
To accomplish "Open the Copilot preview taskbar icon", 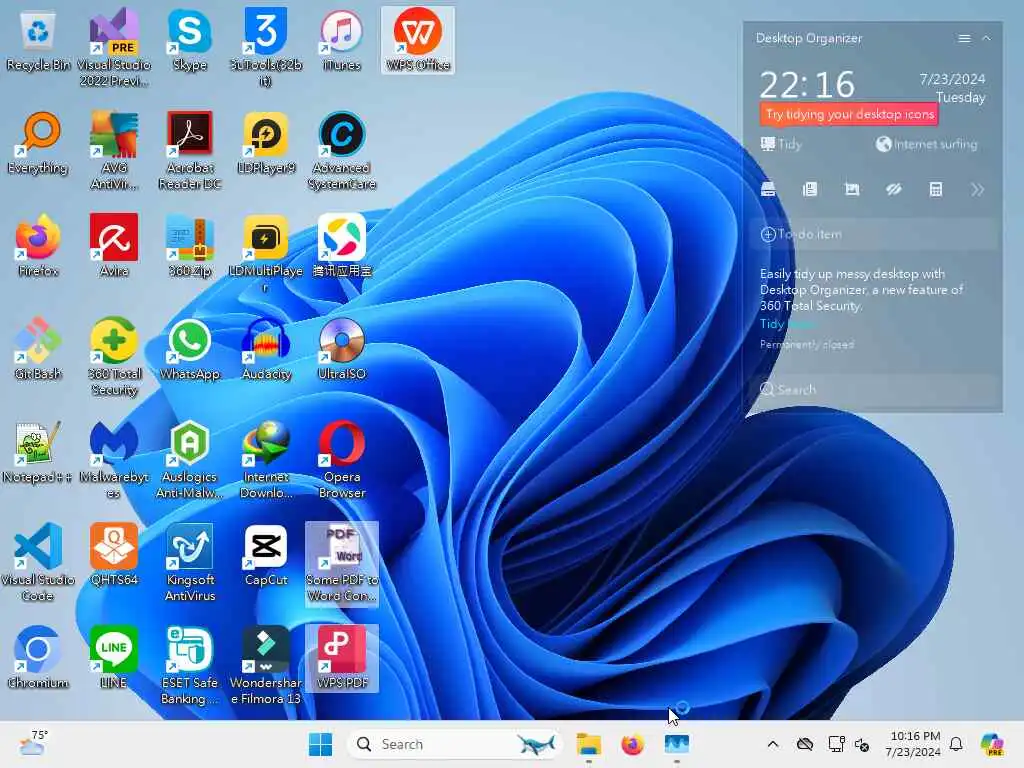I will point(992,744).
